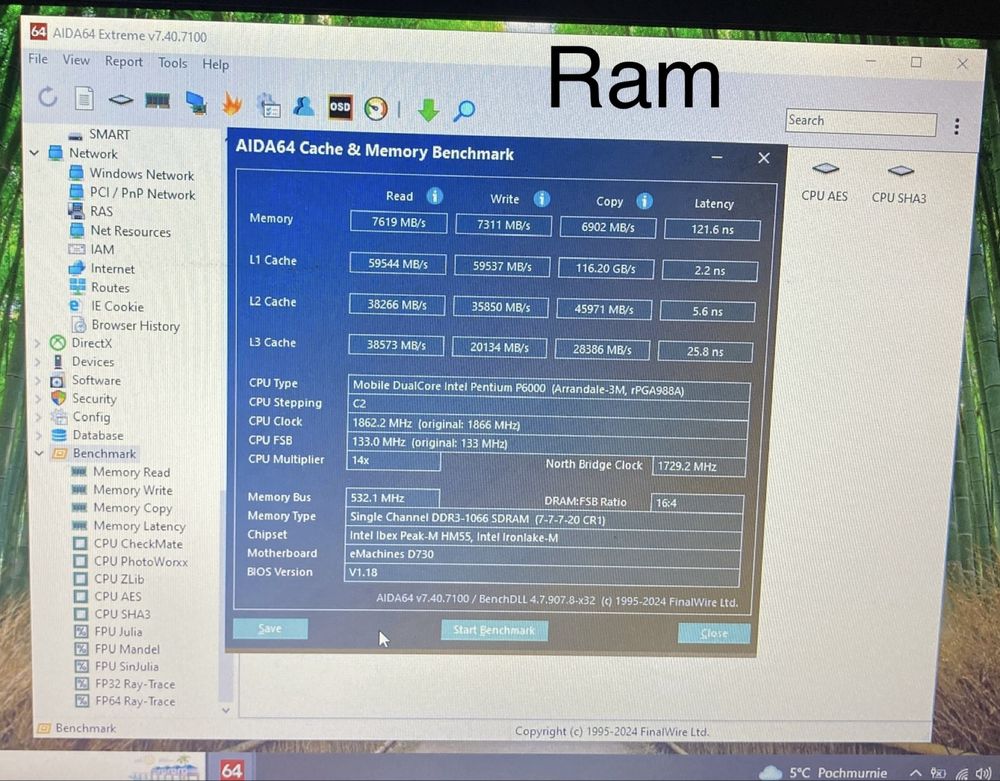
Task: Click the Save button in benchmark dialog
Action: [270, 629]
